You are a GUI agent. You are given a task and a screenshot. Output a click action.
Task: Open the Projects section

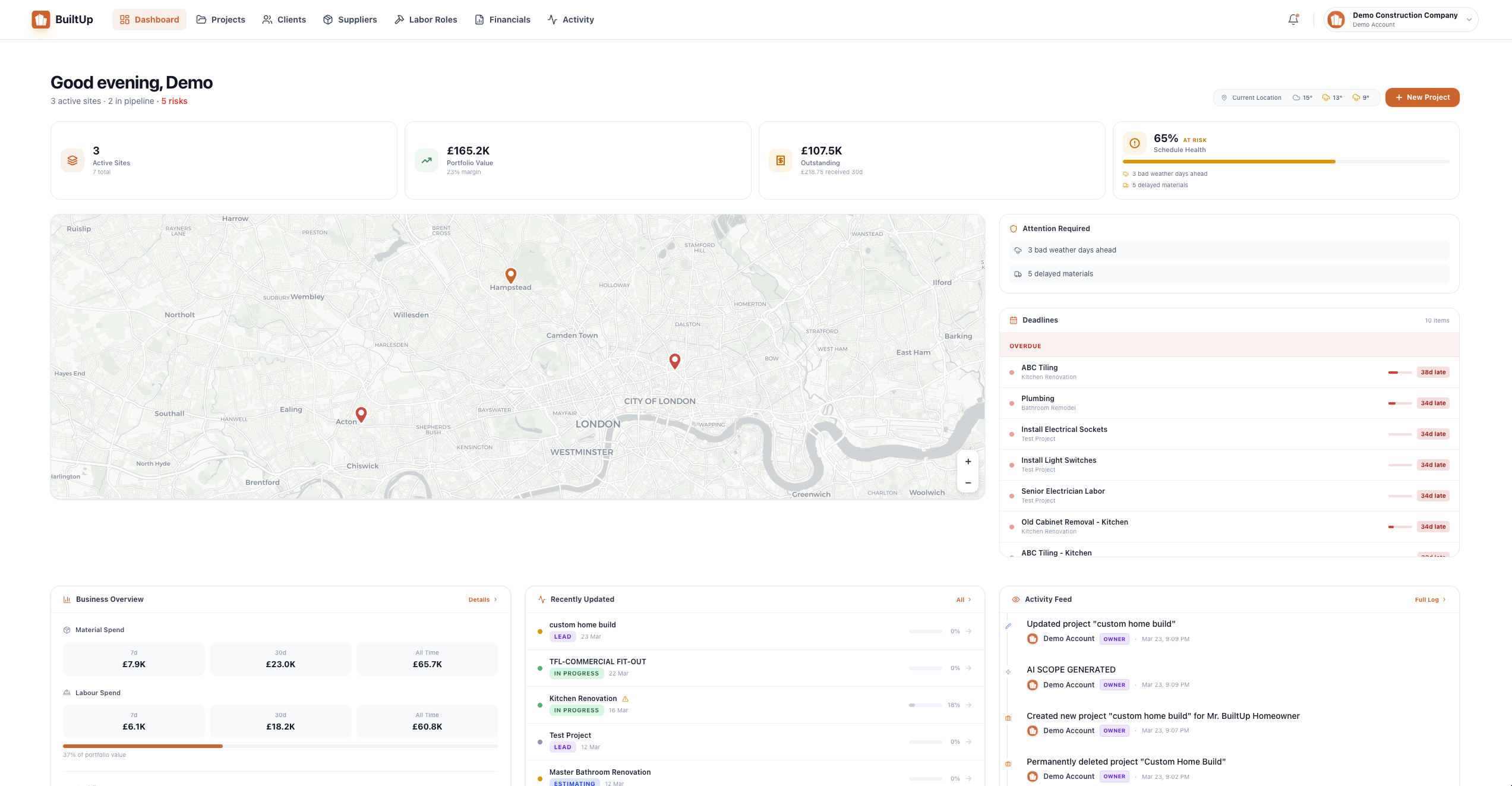(221, 20)
